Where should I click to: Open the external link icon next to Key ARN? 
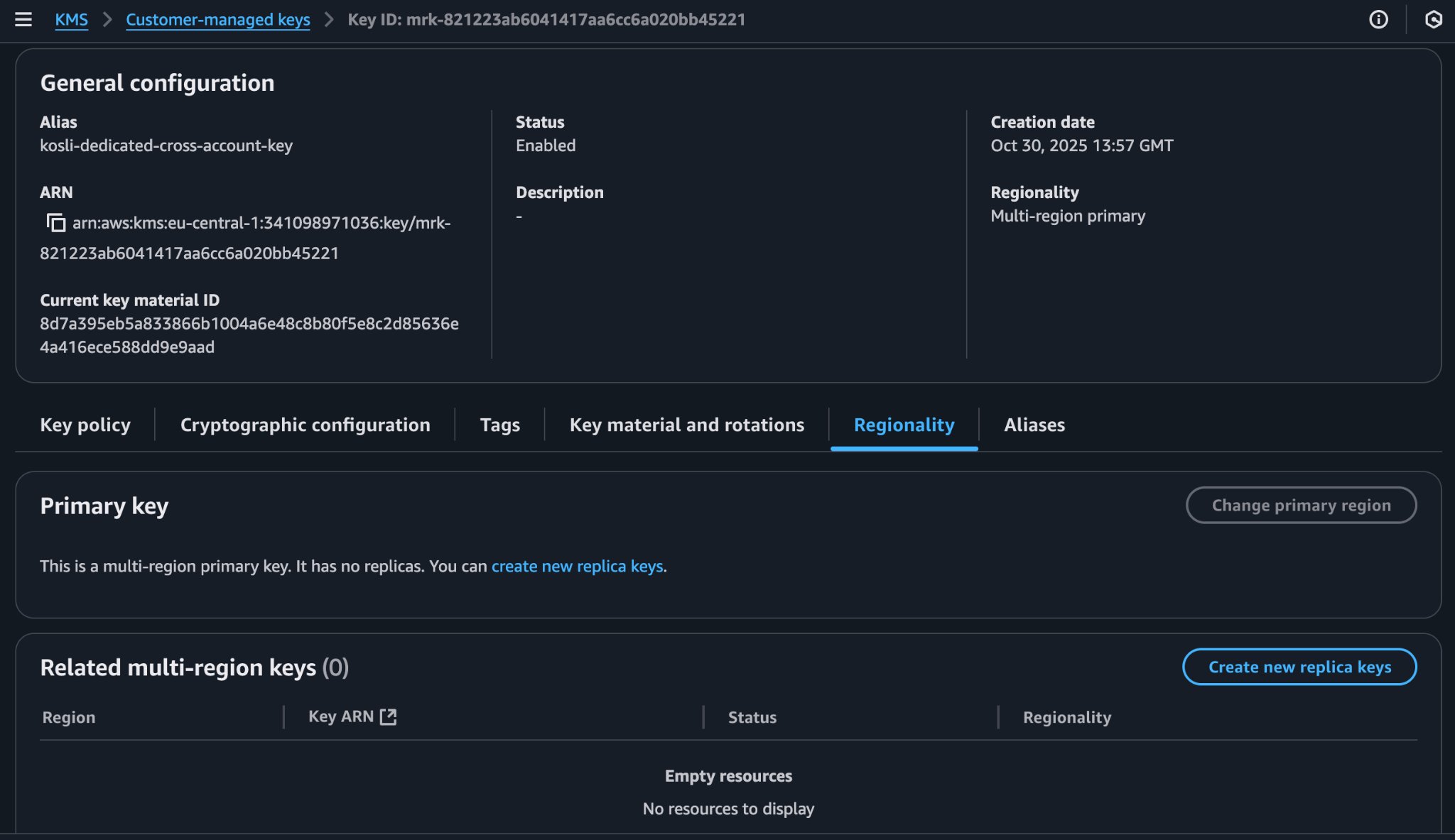(388, 716)
